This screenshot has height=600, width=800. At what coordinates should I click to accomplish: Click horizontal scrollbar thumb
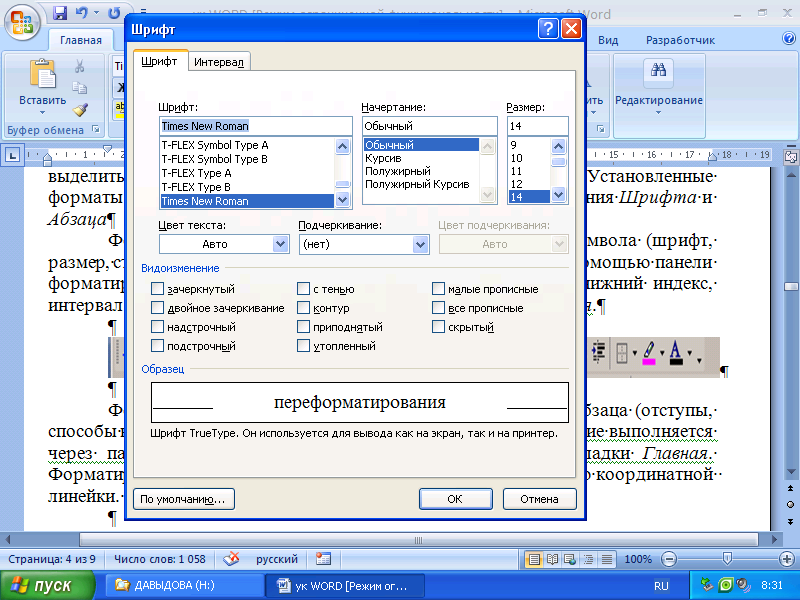pyautogui.click(x=418, y=540)
